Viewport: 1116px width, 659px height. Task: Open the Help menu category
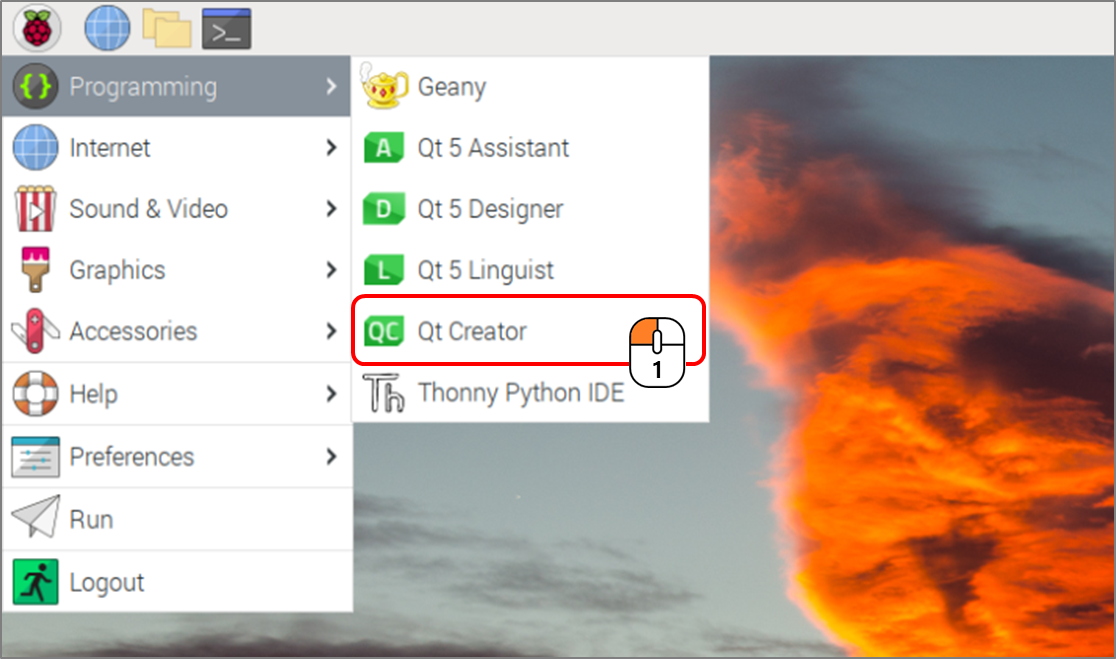(x=177, y=394)
